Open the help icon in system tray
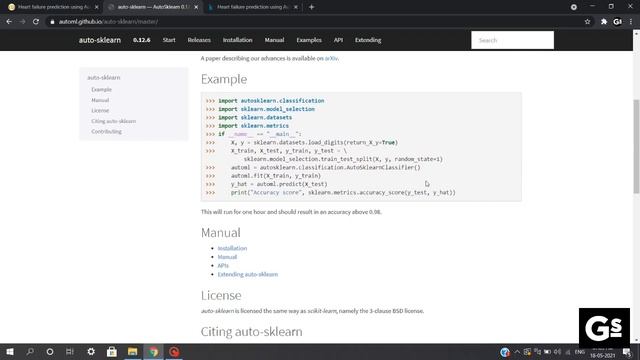 (505, 352)
